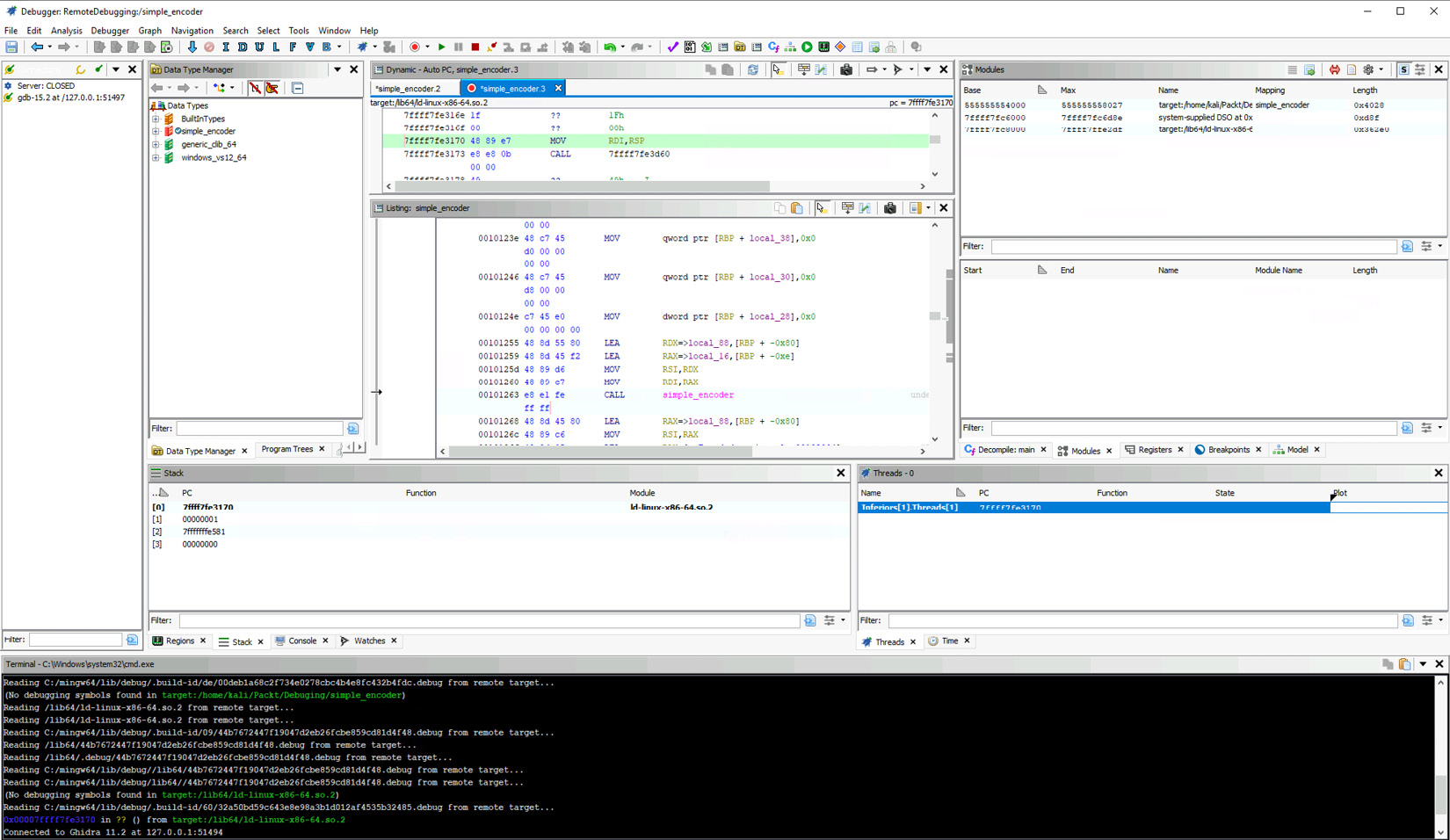
Task: Click the paste icon in Terminal header
Action: pyautogui.click(x=1404, y=664)
